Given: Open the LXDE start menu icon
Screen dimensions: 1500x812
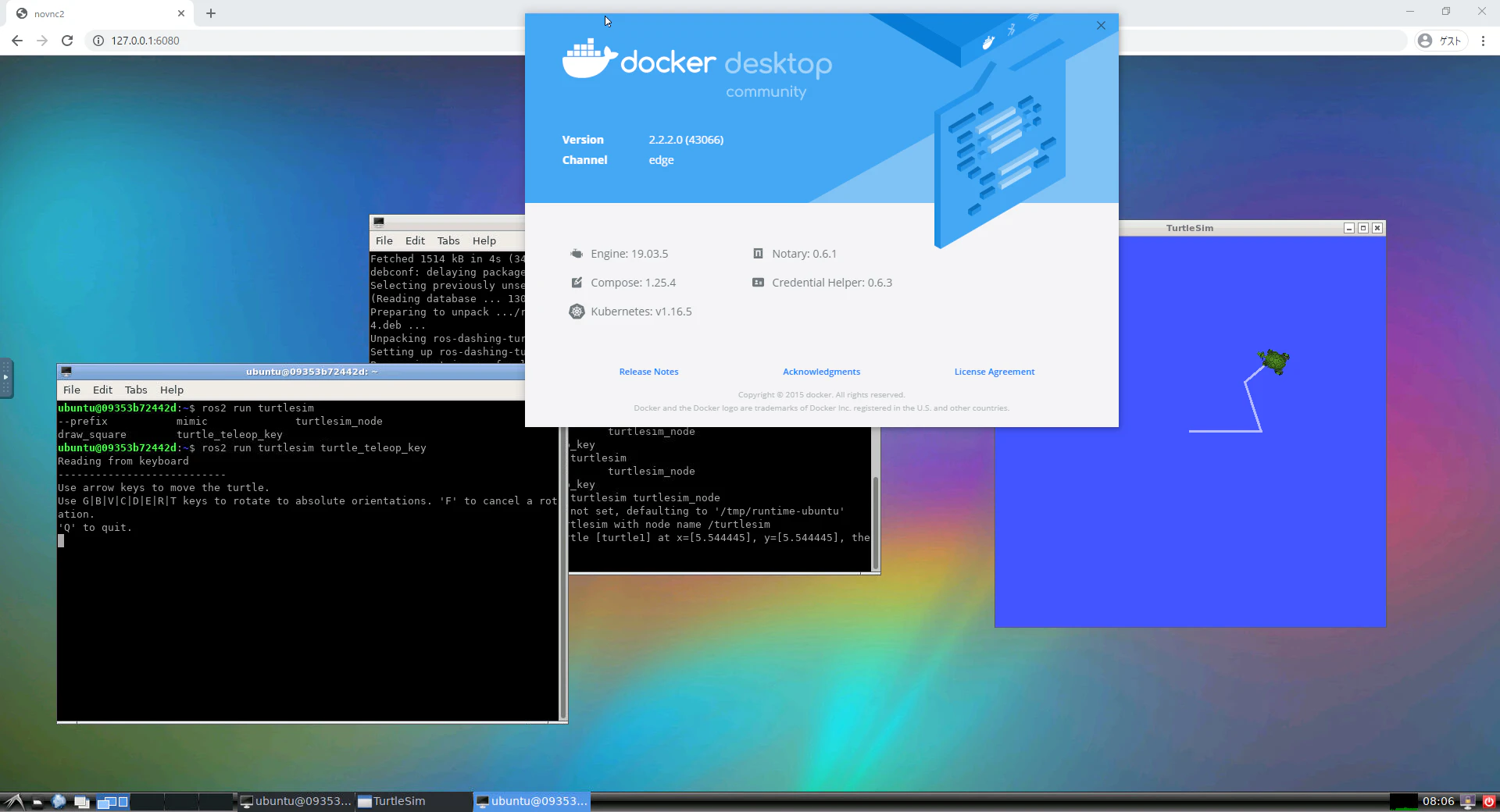Looking at the screenshot, I should (13, 801).
